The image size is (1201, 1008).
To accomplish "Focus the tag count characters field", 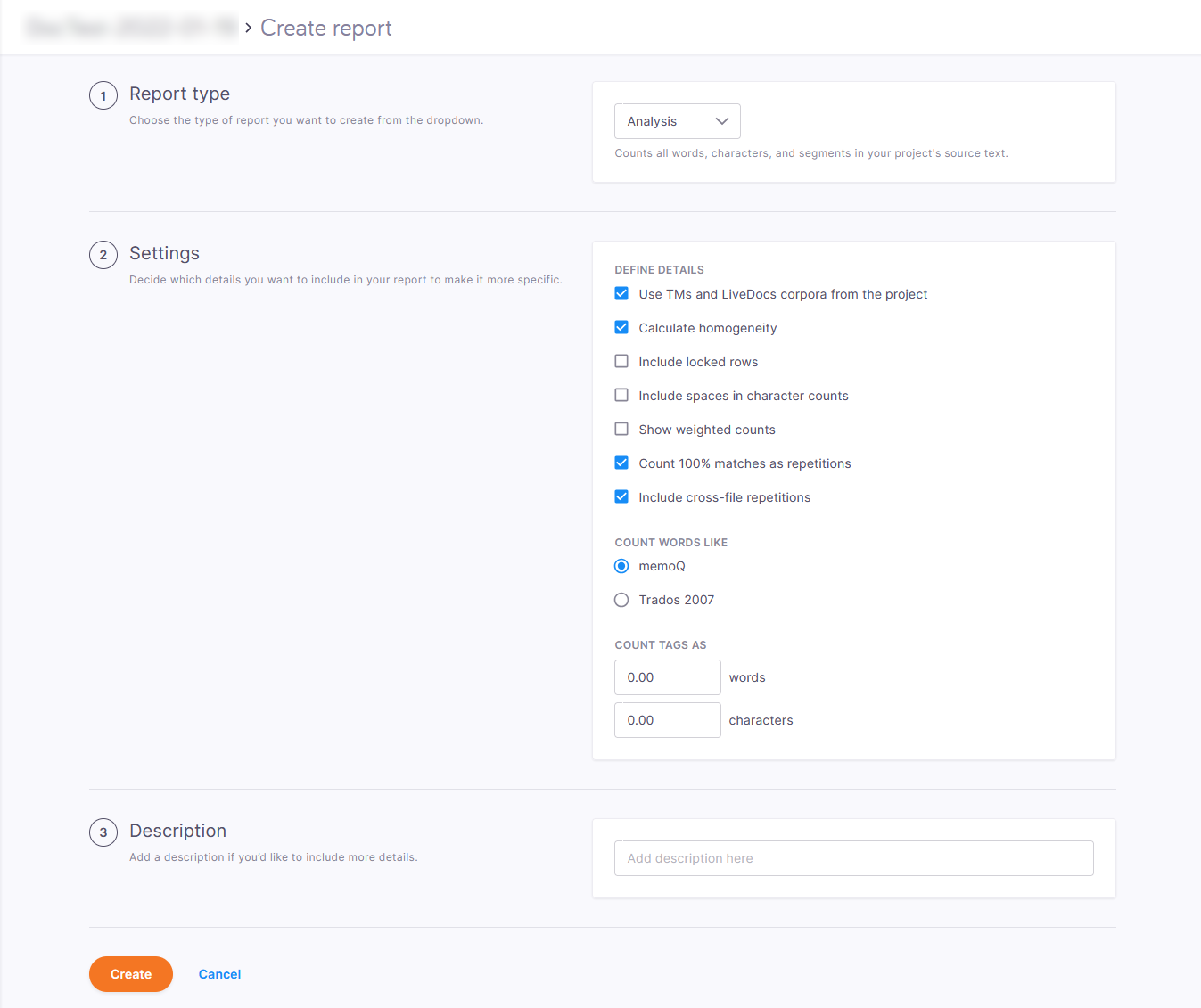I will (667, 720).
